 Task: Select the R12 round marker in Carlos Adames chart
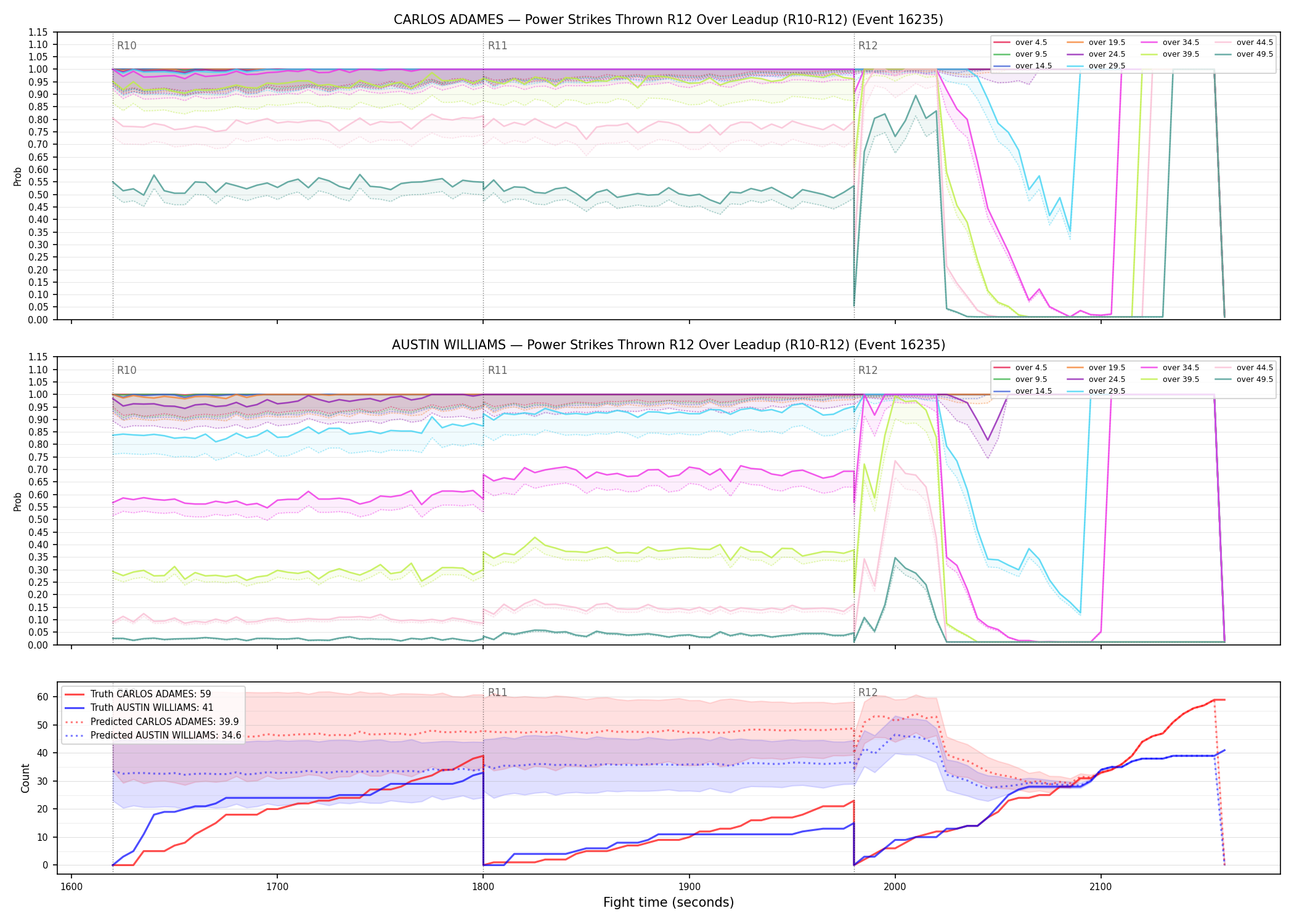click(868, 46)
